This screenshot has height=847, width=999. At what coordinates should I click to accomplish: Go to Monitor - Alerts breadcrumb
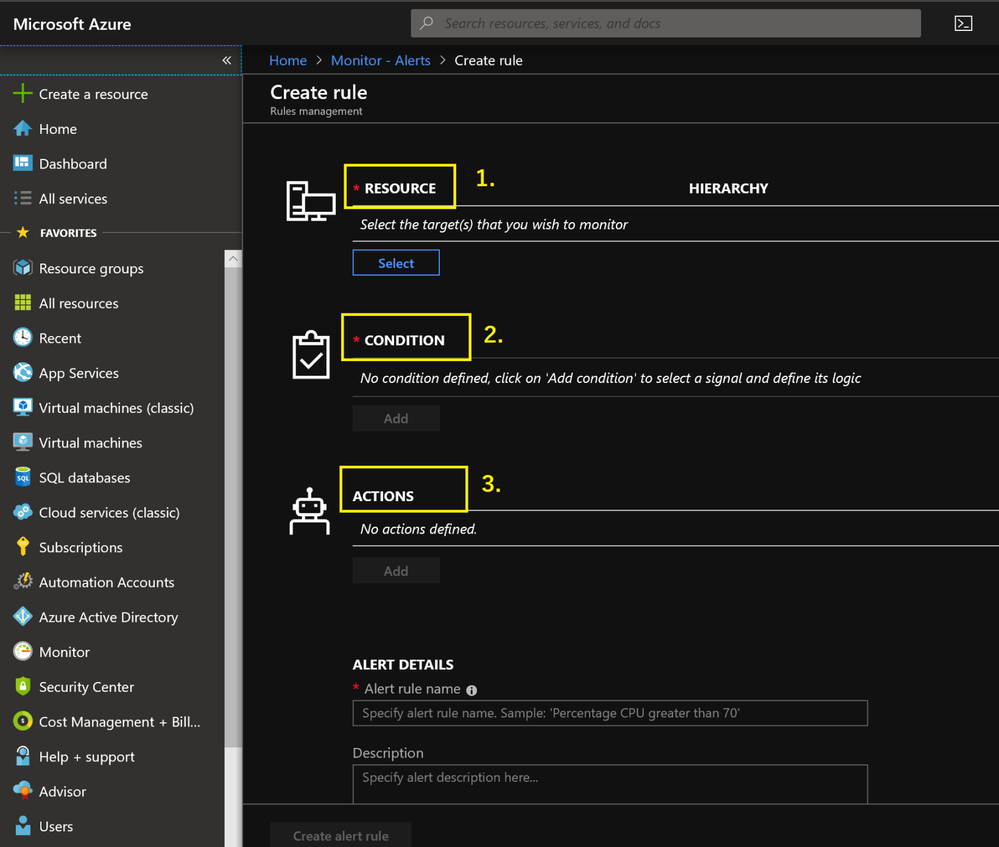(380, 61)
